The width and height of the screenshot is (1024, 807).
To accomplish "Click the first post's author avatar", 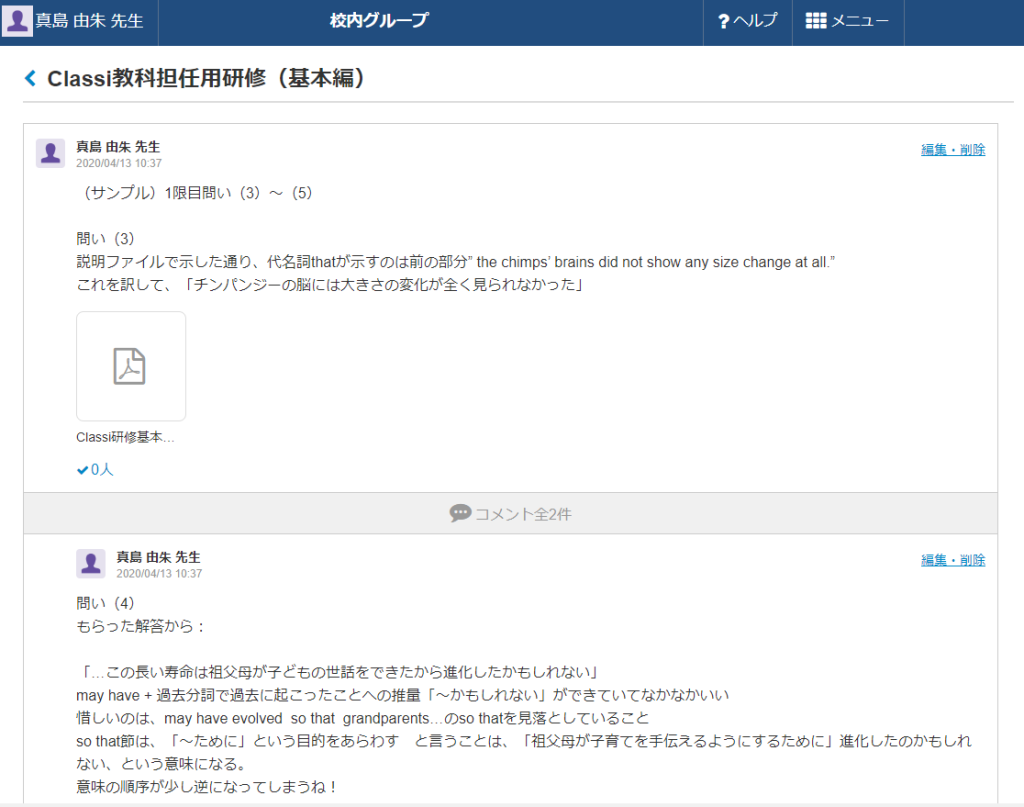I will click(50, 153).
